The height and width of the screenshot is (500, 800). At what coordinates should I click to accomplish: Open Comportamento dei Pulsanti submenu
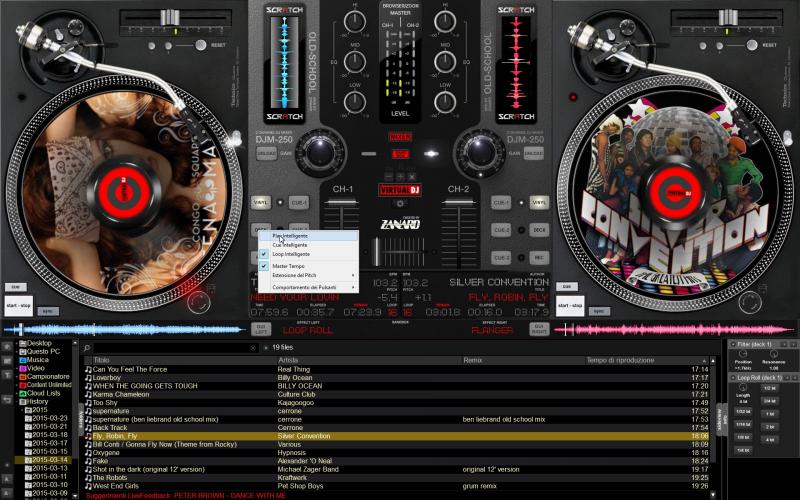[308, 288]
